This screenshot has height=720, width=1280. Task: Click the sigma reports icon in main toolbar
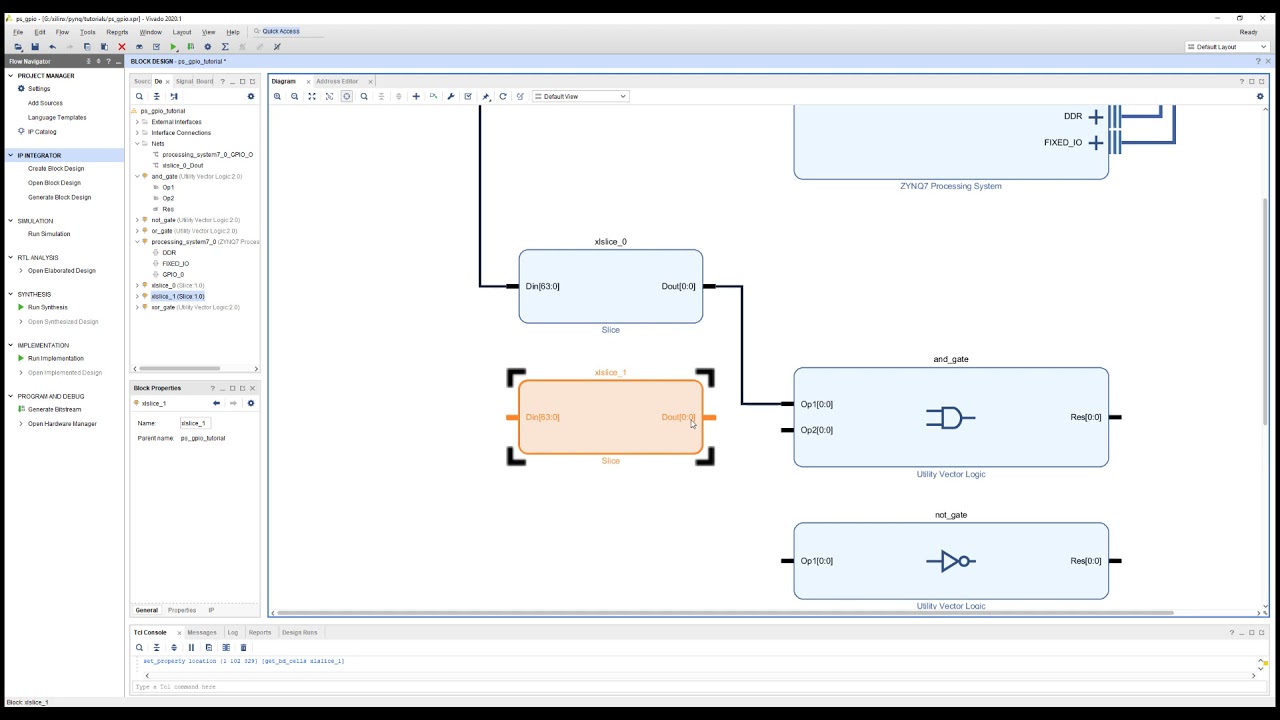(225, 47)
